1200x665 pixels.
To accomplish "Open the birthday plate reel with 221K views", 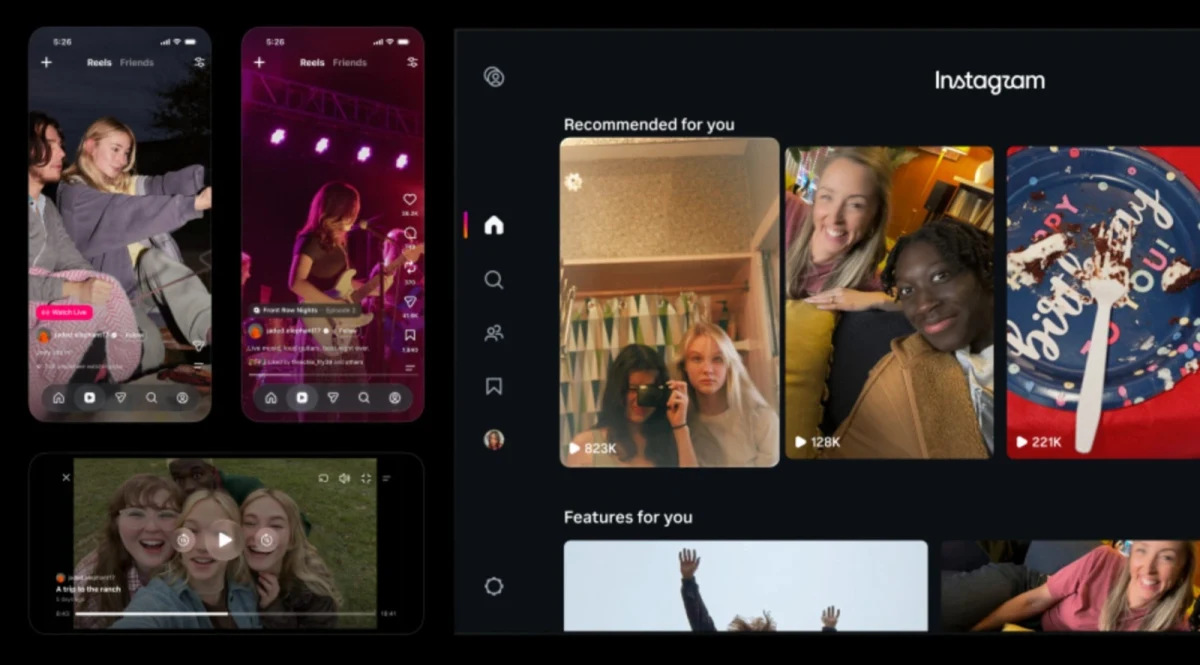I will click(x=1103, y=302).
